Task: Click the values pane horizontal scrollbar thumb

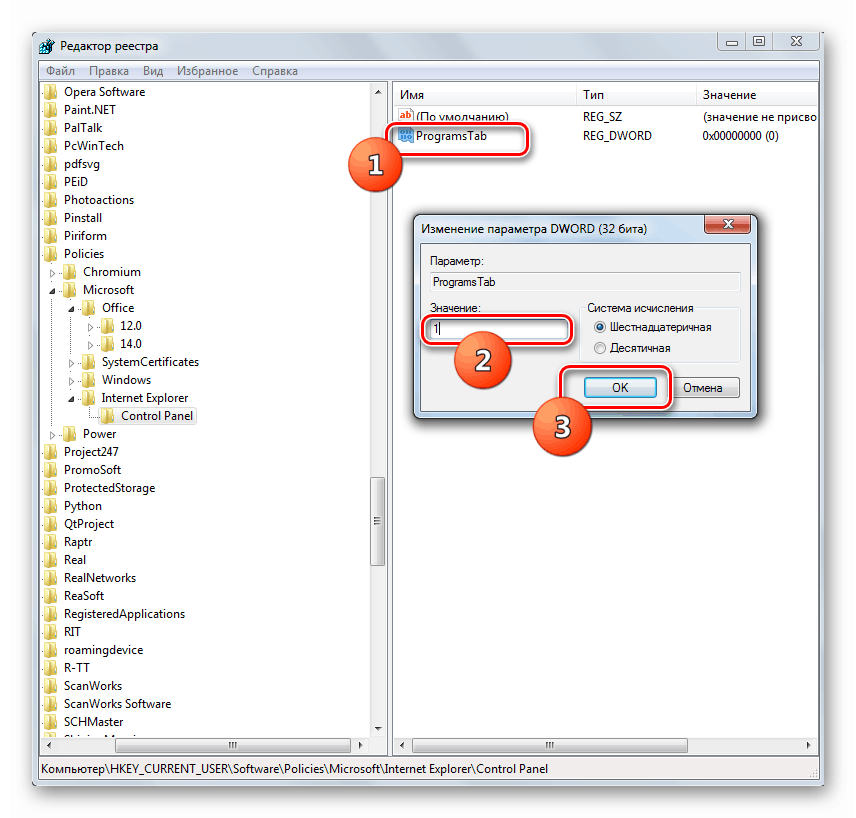Action: tap(550, 745)
